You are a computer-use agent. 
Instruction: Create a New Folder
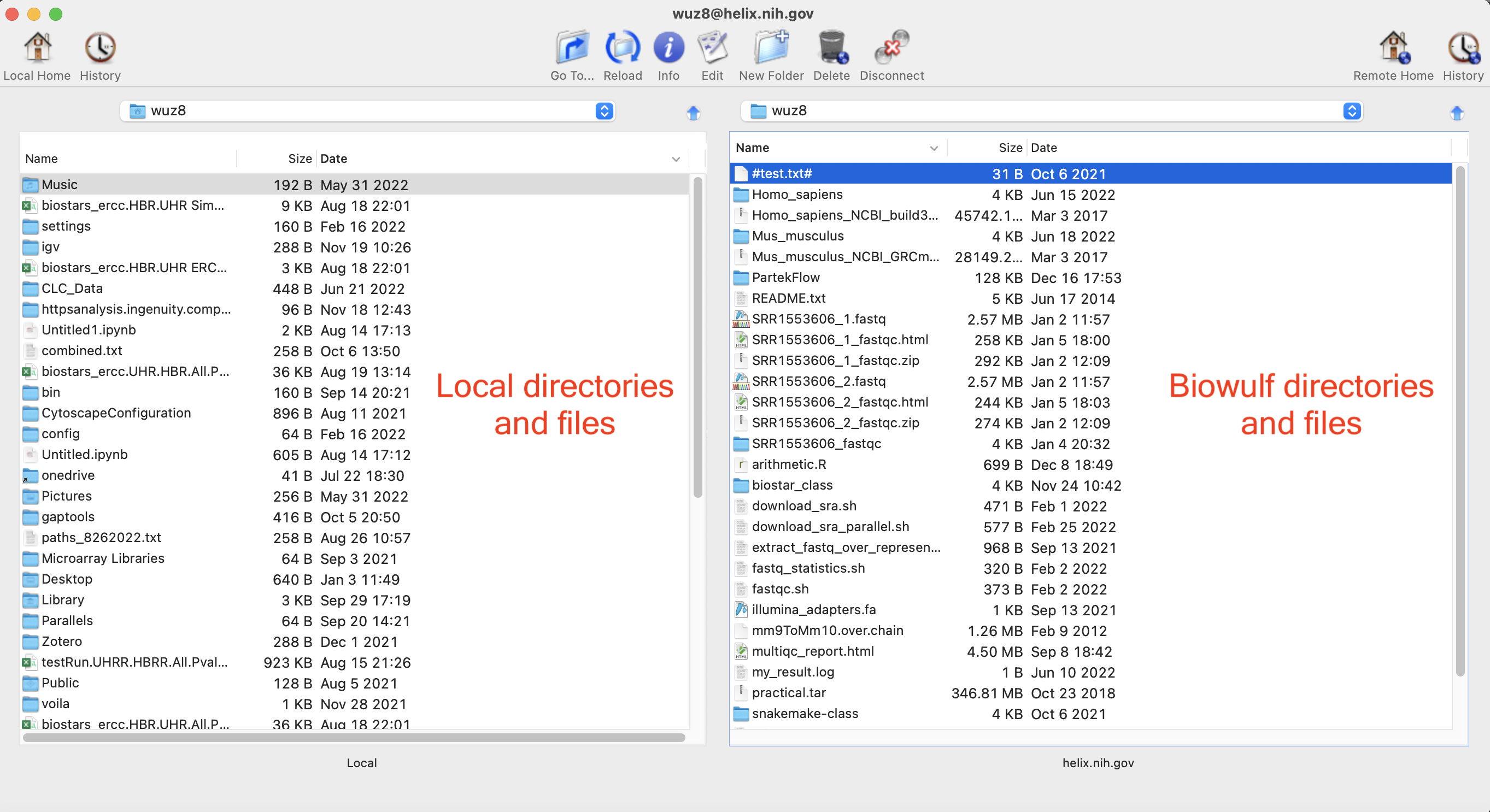click(771, 49)
